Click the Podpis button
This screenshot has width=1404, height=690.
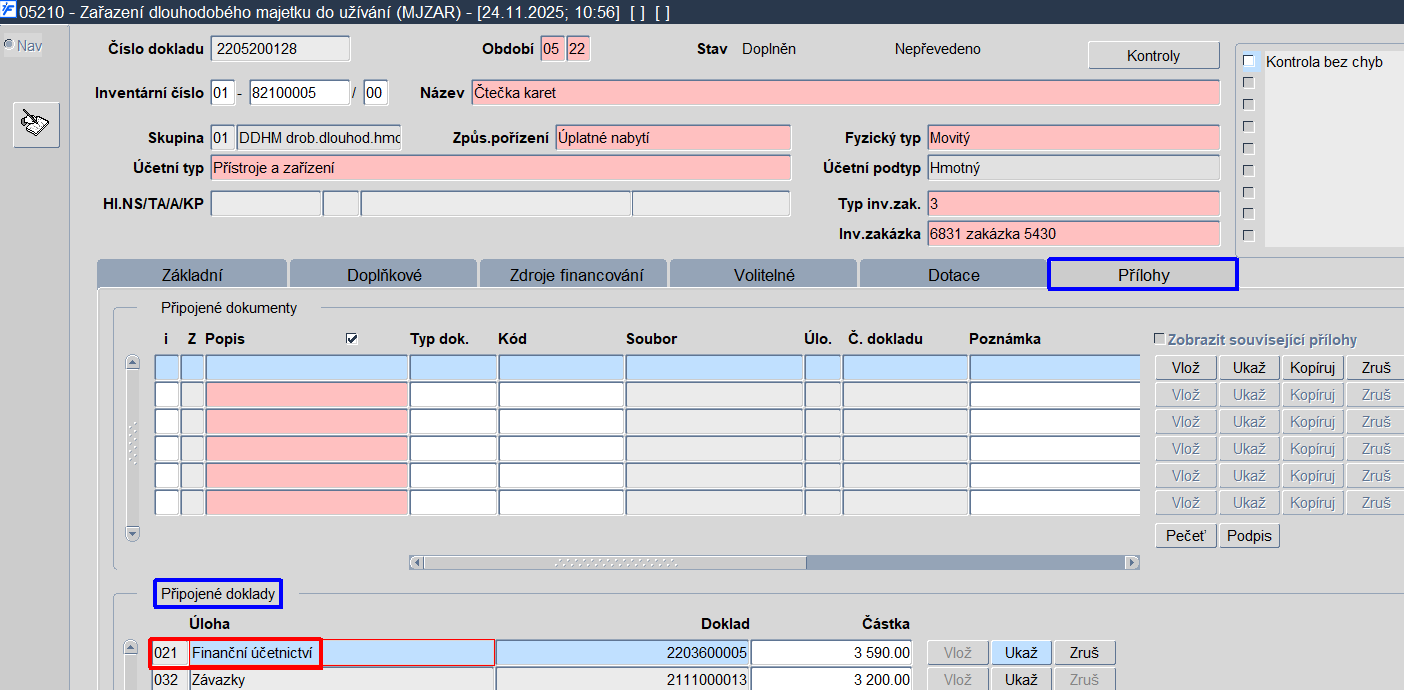point(1250,536)
